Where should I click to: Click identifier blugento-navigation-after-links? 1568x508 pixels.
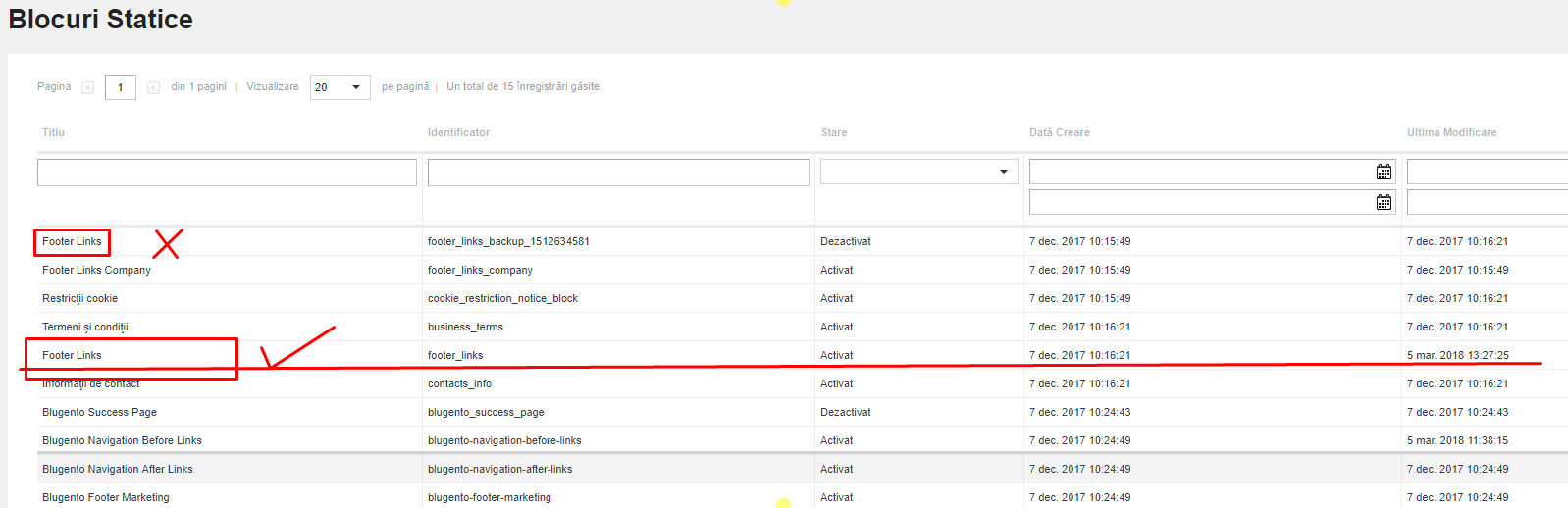pyautogui.click(x=499, y=469)
